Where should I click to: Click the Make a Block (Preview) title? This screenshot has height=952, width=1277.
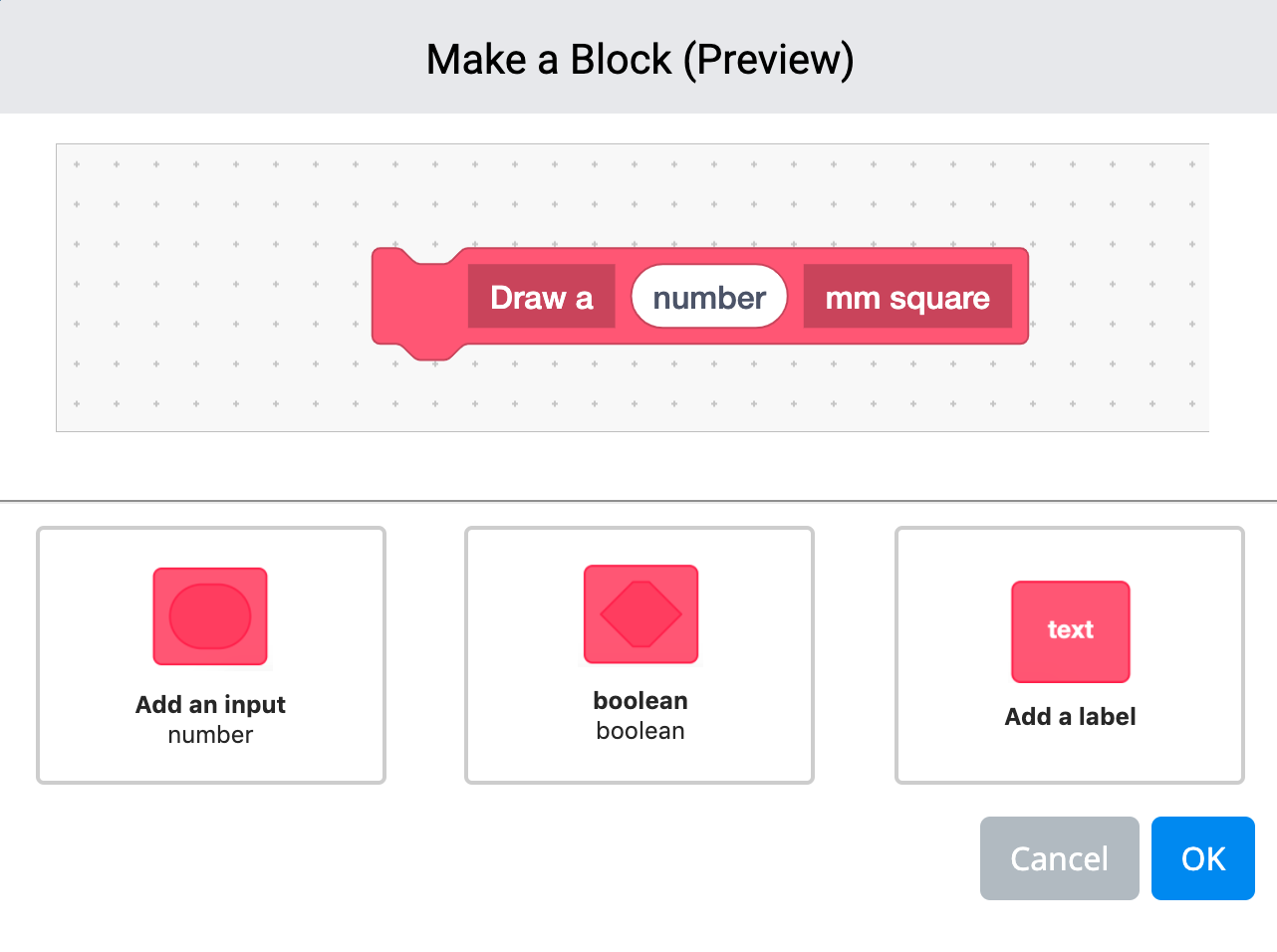click(x=638, y=58)
